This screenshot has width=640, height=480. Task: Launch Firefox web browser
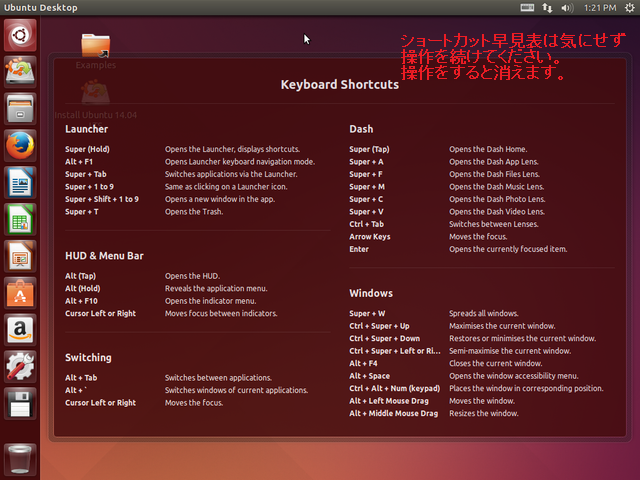20,146
